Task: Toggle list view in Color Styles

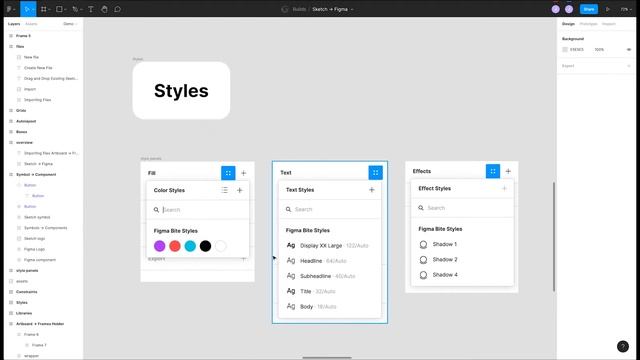Action: point(224,190)
